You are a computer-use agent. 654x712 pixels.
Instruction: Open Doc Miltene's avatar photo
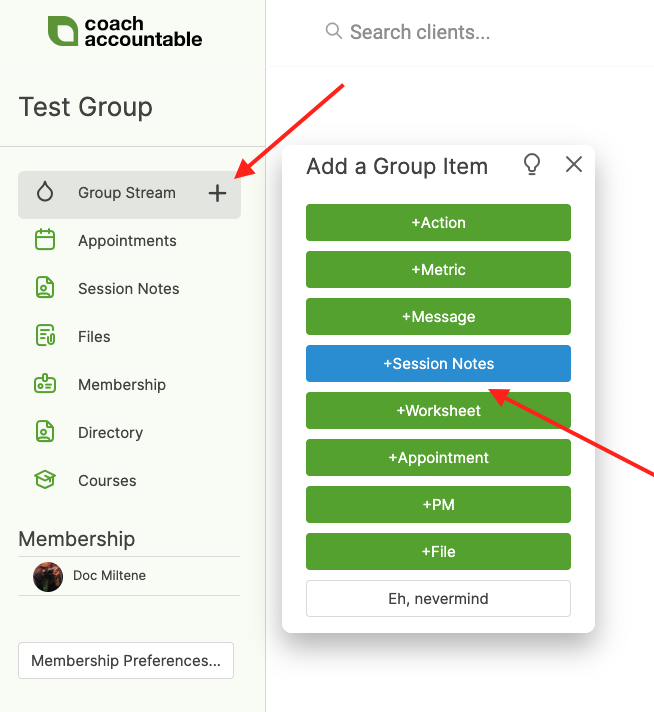pyautogui.click(x=48, y=577)
